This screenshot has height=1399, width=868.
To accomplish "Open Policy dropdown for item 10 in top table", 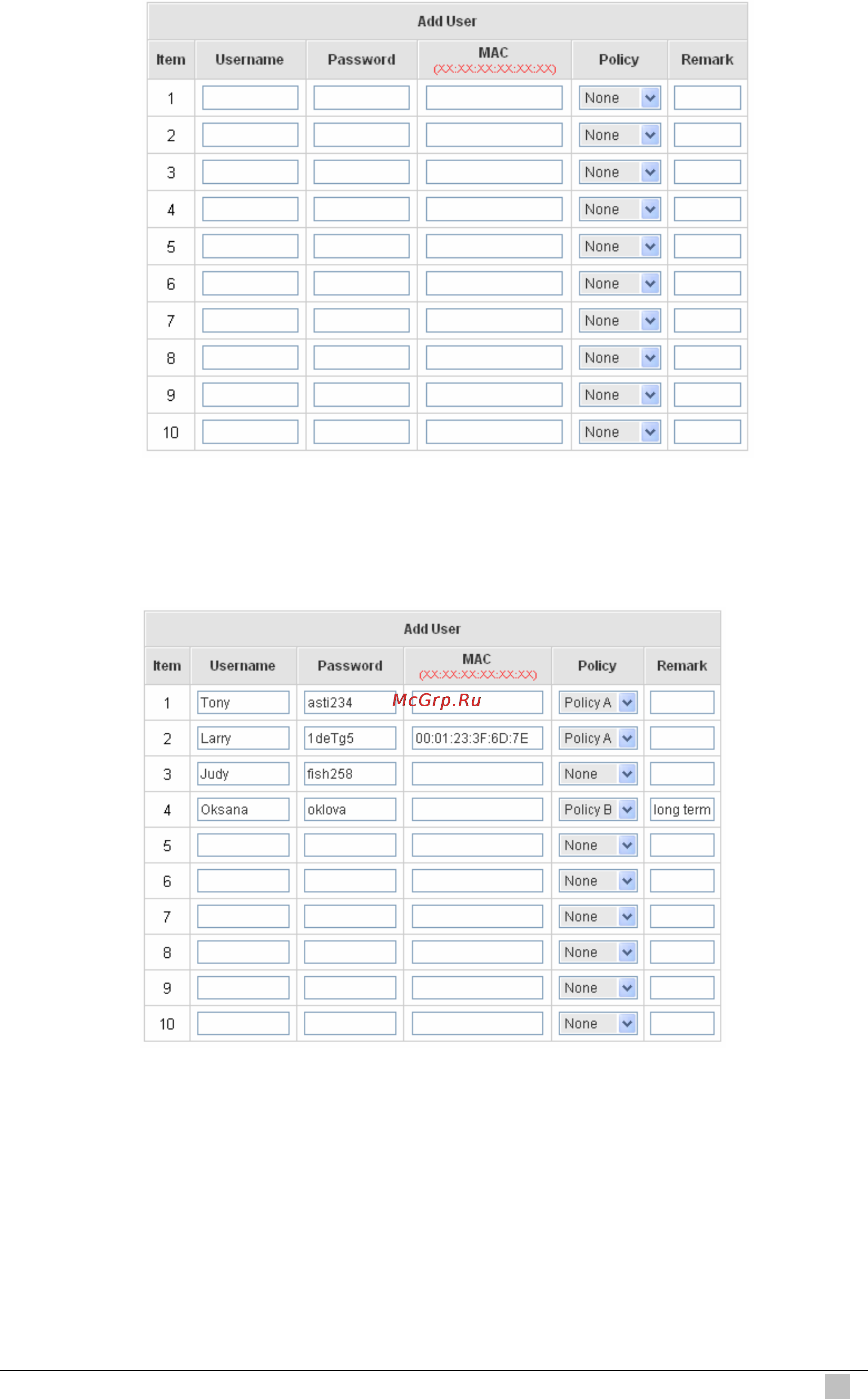I will coord(620,432).
